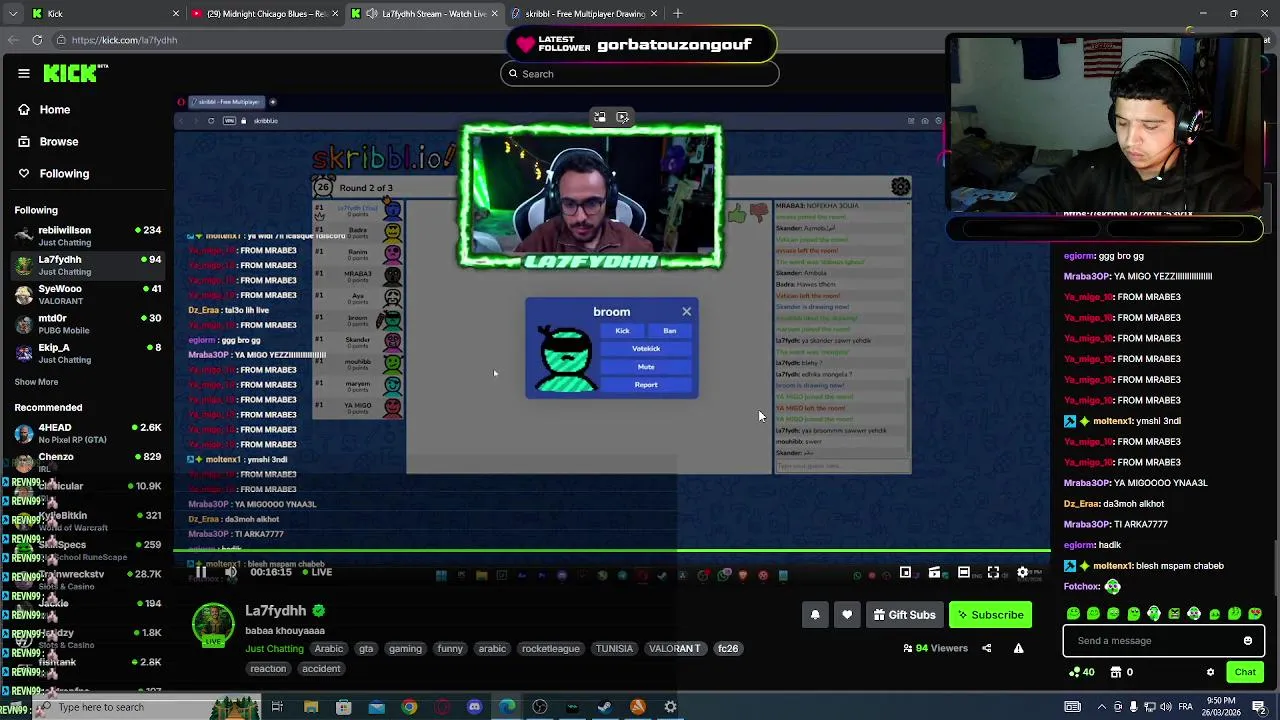The width and height of the screenshot is (1280, 720).
Task: Select the Arabic tag
Action: 329,649
